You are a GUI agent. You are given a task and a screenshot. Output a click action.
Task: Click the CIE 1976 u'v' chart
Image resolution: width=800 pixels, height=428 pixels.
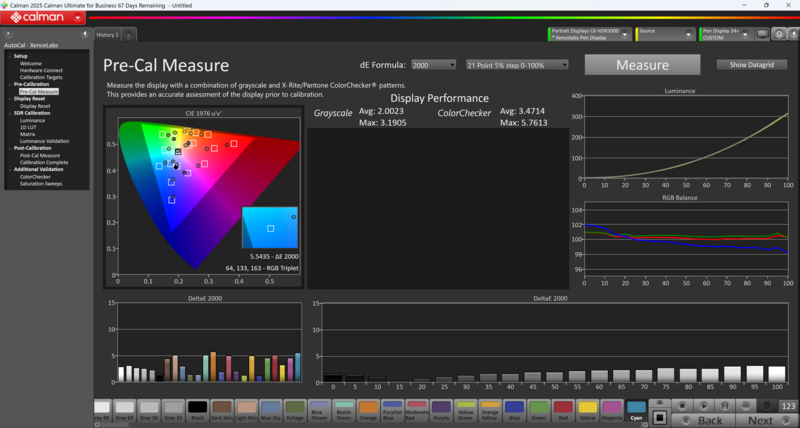click(x=204, y=197)
